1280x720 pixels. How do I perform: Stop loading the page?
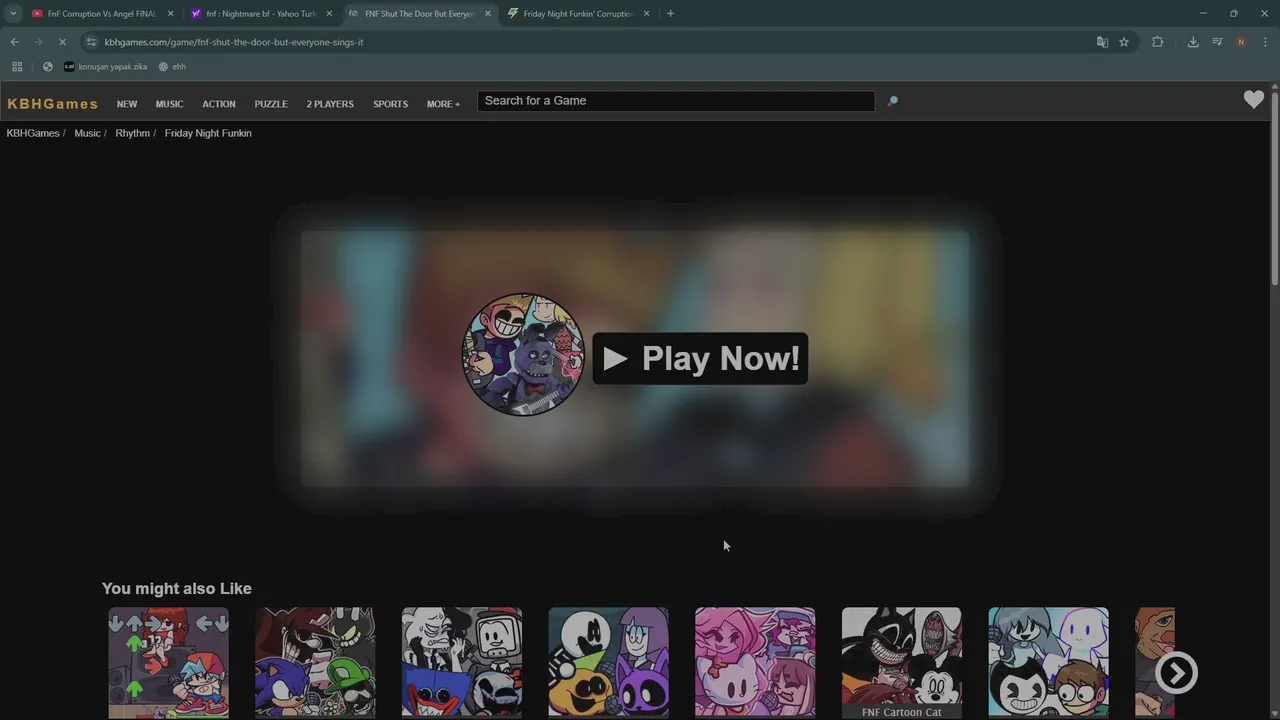click(x=62, y=42)
